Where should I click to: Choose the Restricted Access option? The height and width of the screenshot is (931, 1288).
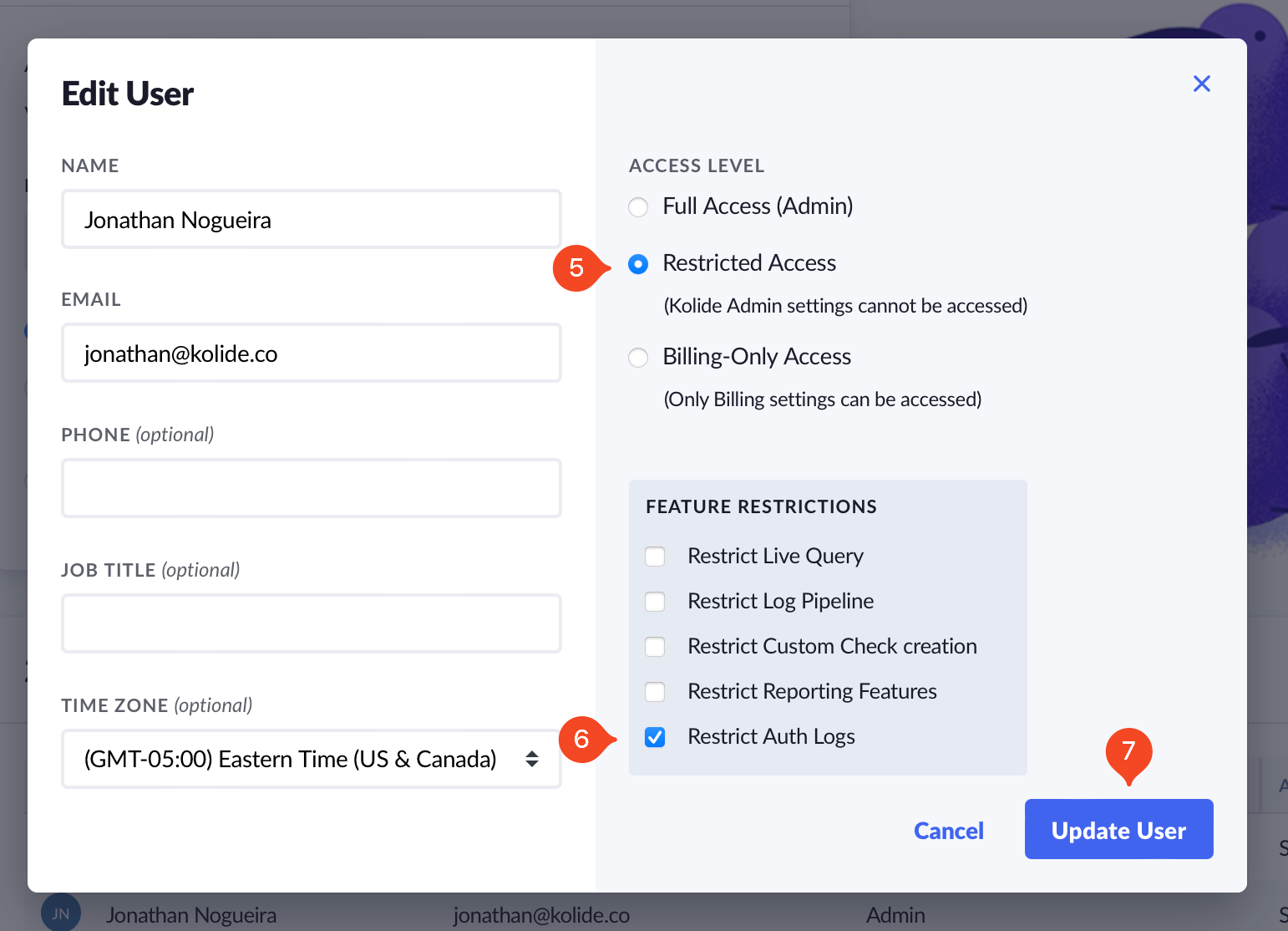pos(638,264)
